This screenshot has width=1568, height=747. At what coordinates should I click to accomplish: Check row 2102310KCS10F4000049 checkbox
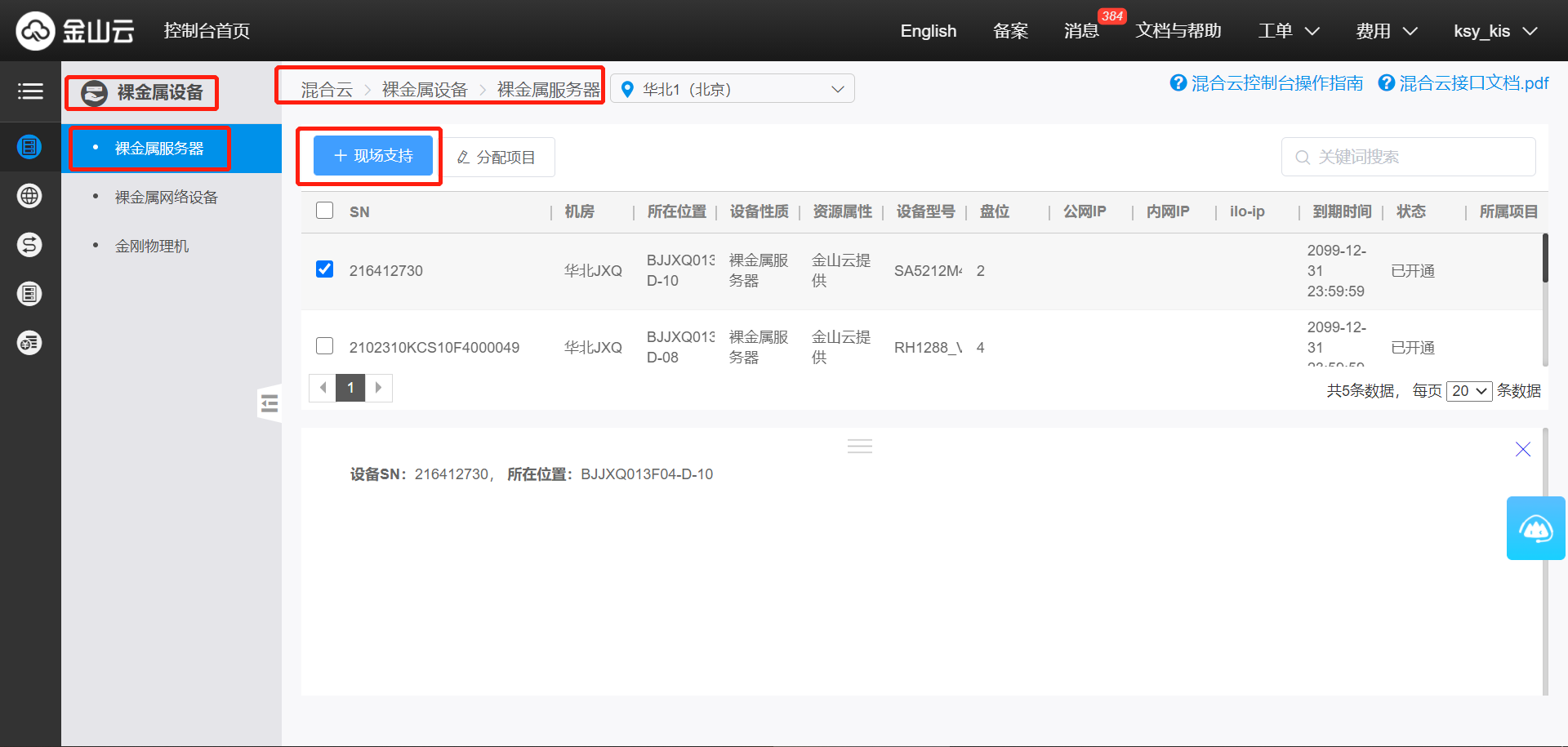tap(325, 346)
